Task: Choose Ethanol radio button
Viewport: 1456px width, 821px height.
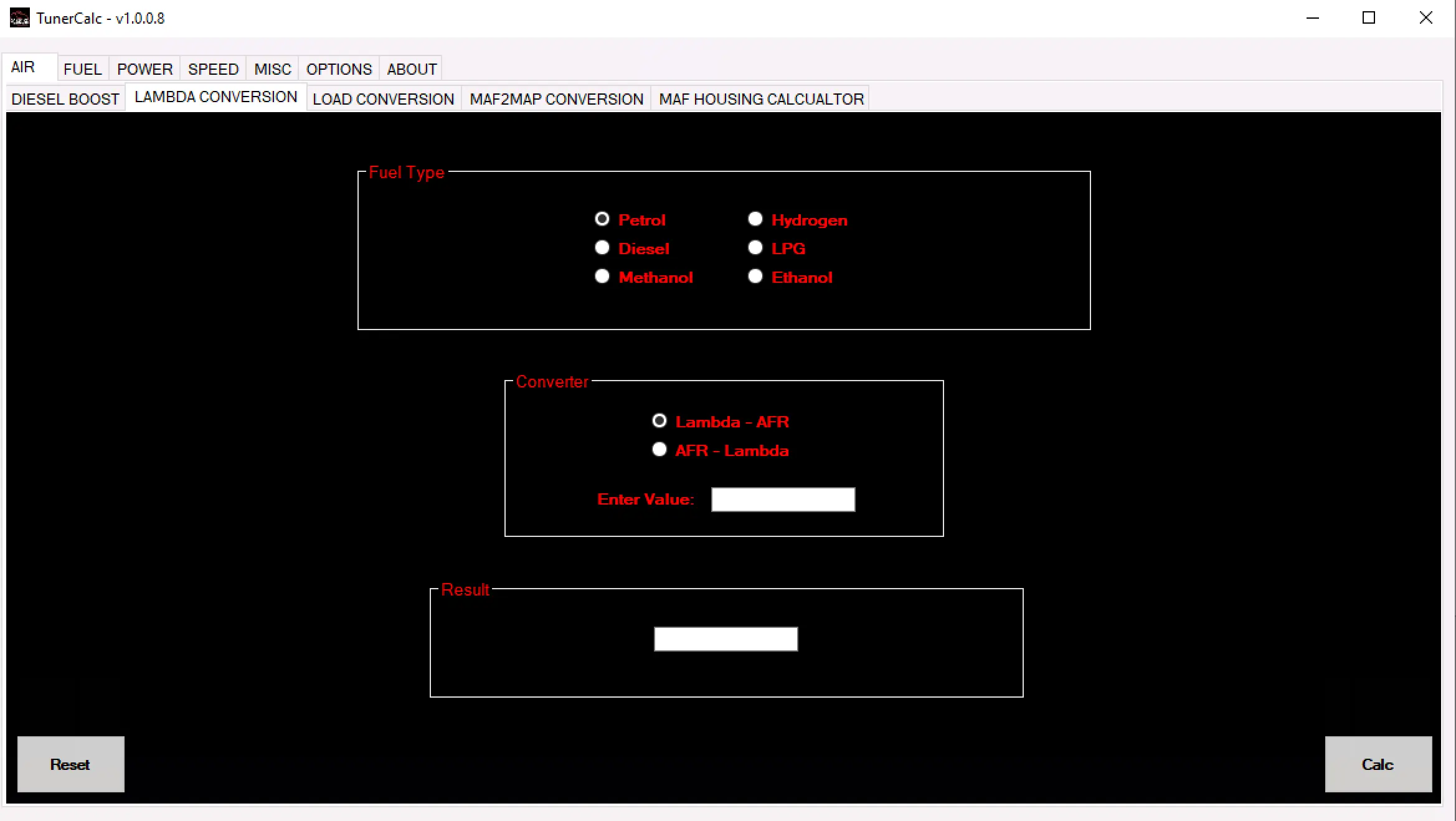Action: click(x=755, y=277)
